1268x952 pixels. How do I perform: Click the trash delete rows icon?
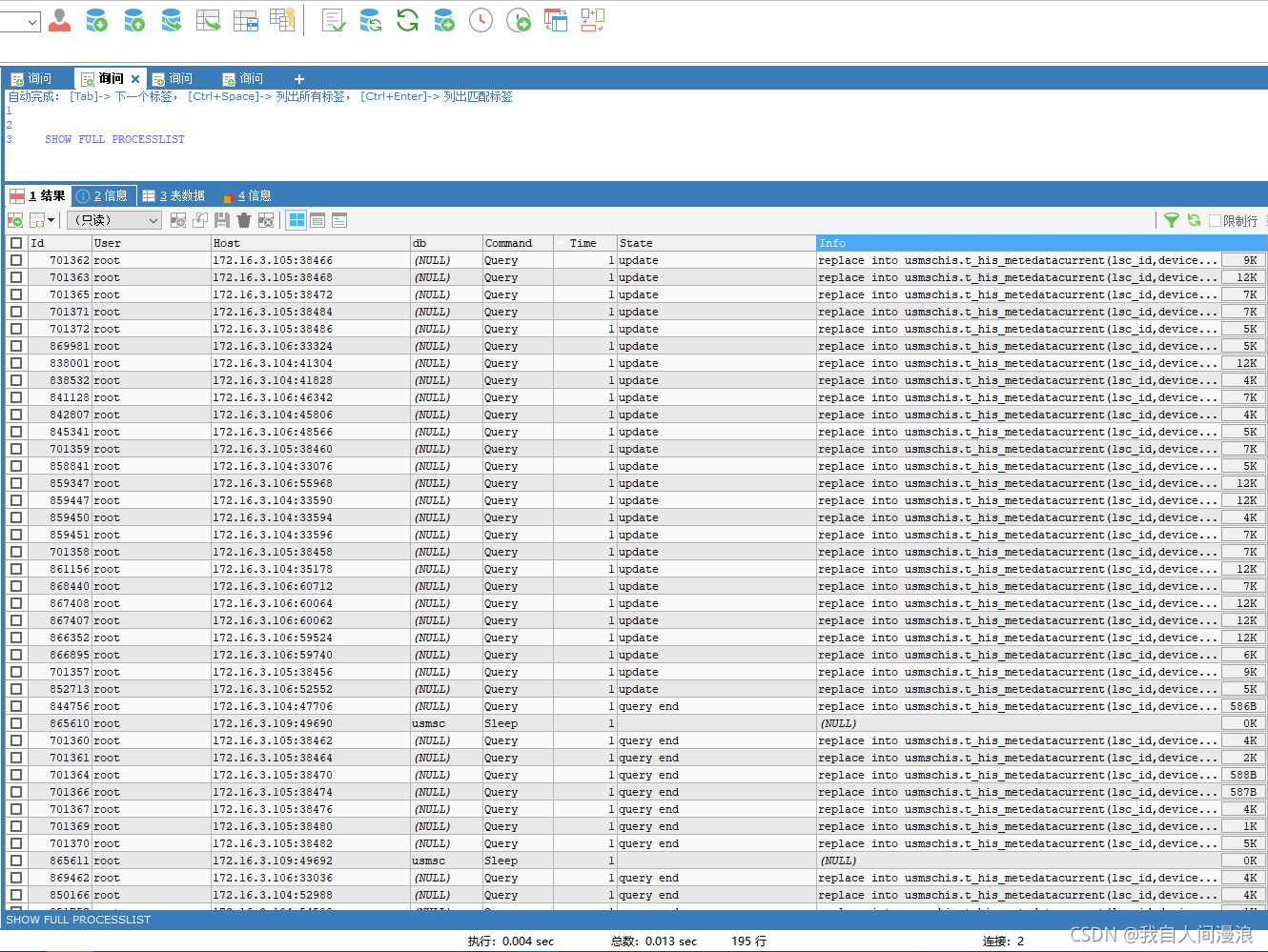click(244, 220)
